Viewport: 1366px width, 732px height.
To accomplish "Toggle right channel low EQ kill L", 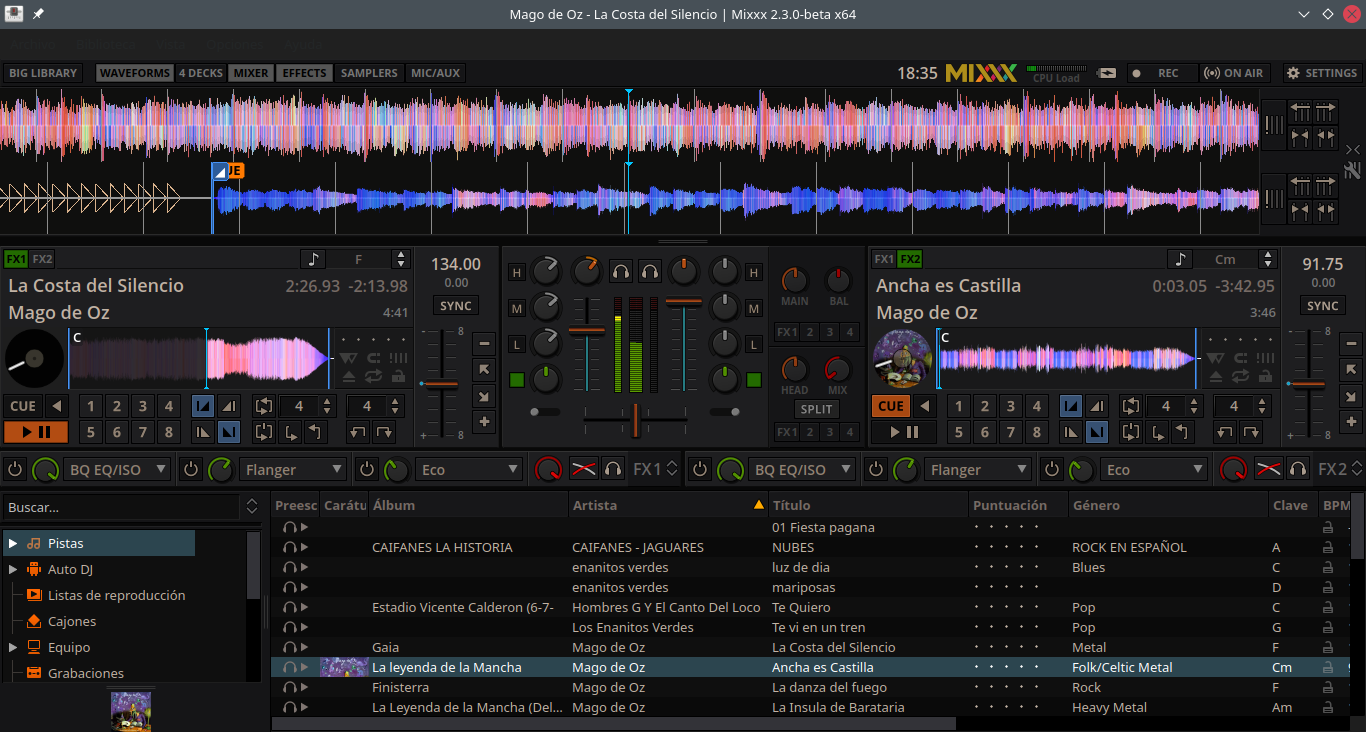I will click(x=753, y=344).
